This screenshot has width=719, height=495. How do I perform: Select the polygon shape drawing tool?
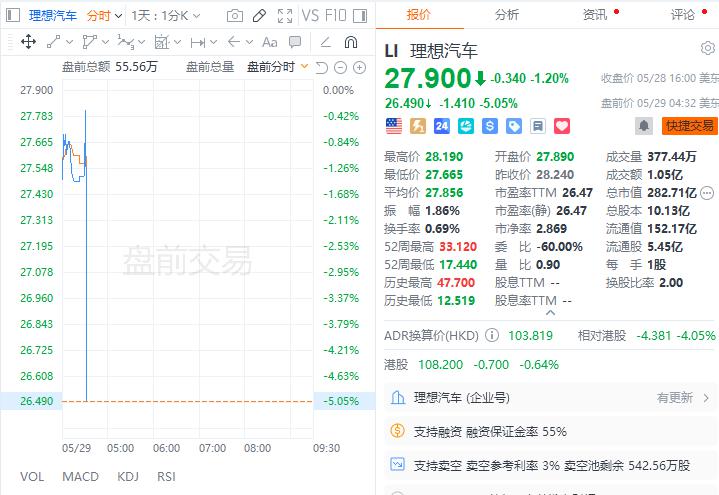[x=89, y=42]
